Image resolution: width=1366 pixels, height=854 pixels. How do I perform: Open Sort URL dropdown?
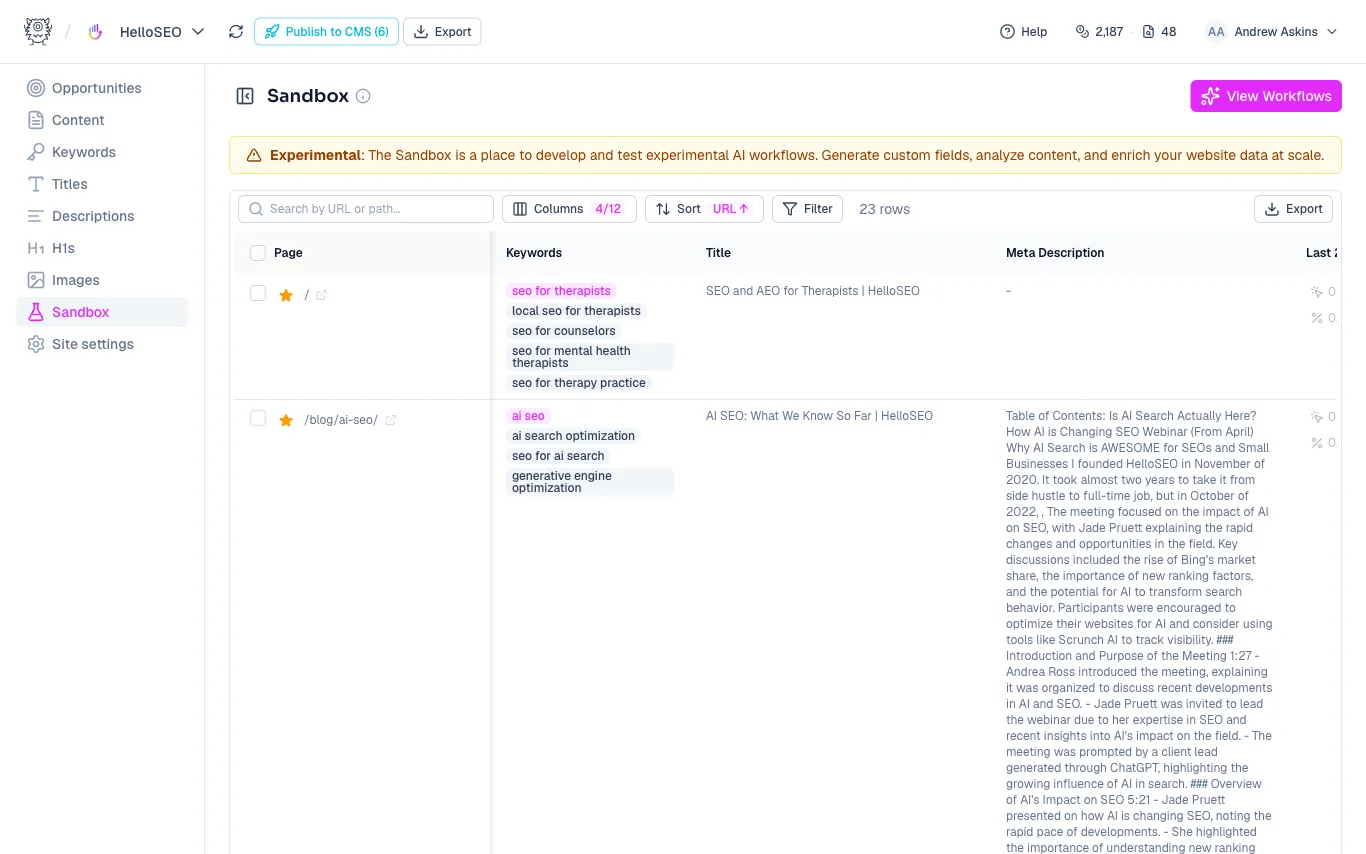[704, 209]
